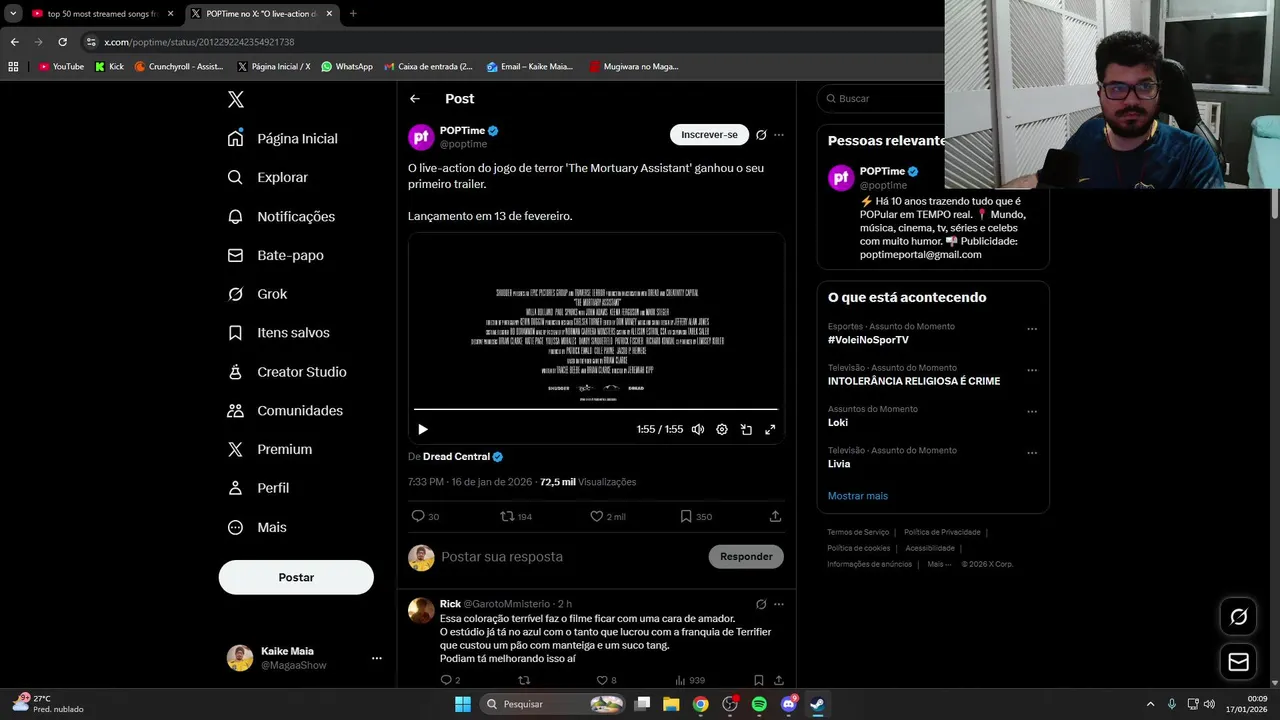1280x720 pixels.
Task: Open the tab search dropdown
Action: (x=13, y=14)
